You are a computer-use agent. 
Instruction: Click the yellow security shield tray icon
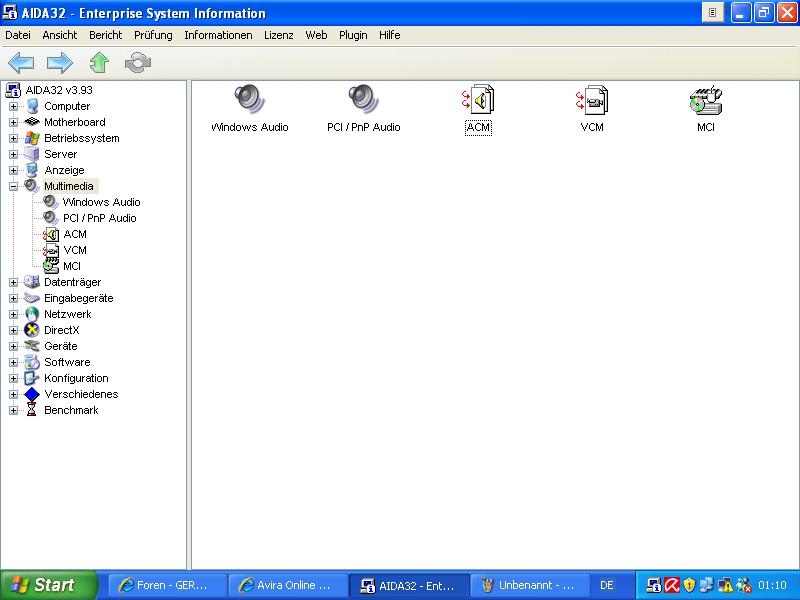689,585
